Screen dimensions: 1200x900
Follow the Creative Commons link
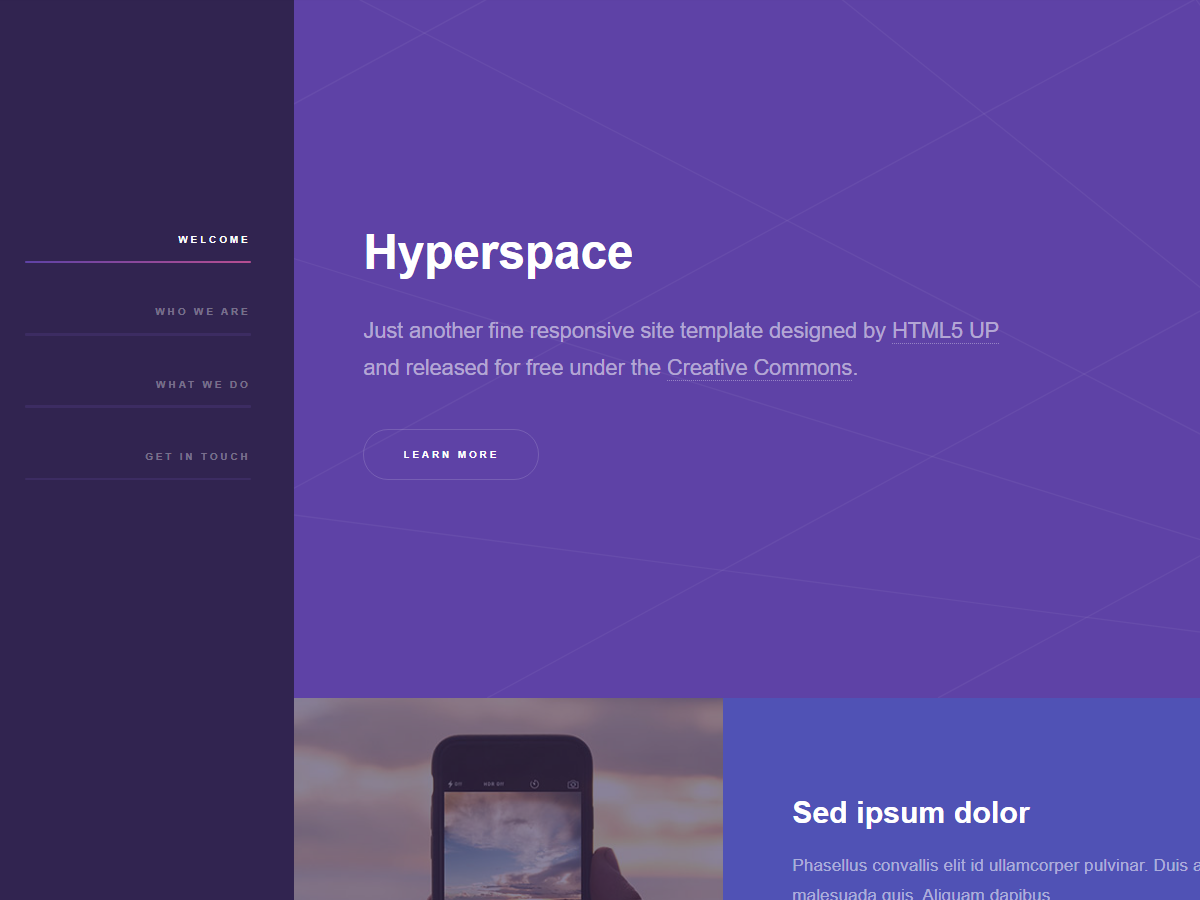coord(760,368)
